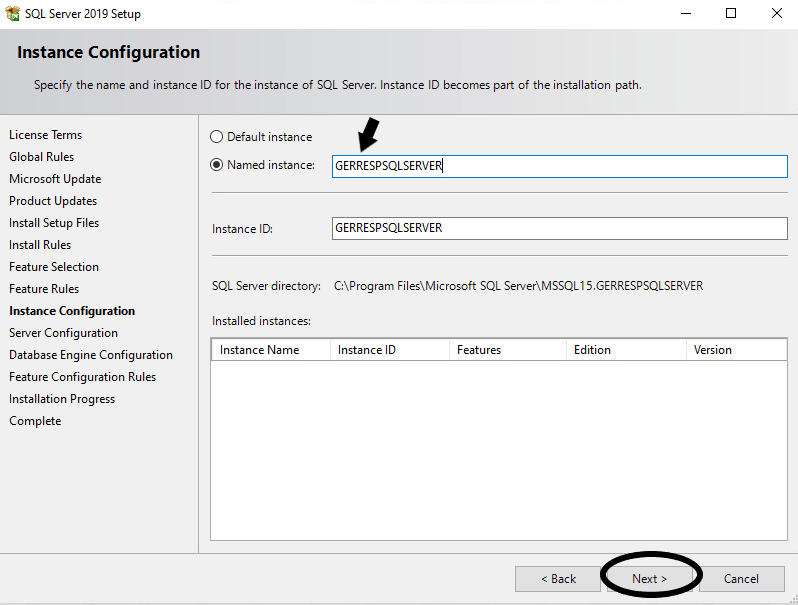This screenshot has width=798, height=605.
Task: Click the Instance ID column header
Action: 390,350
